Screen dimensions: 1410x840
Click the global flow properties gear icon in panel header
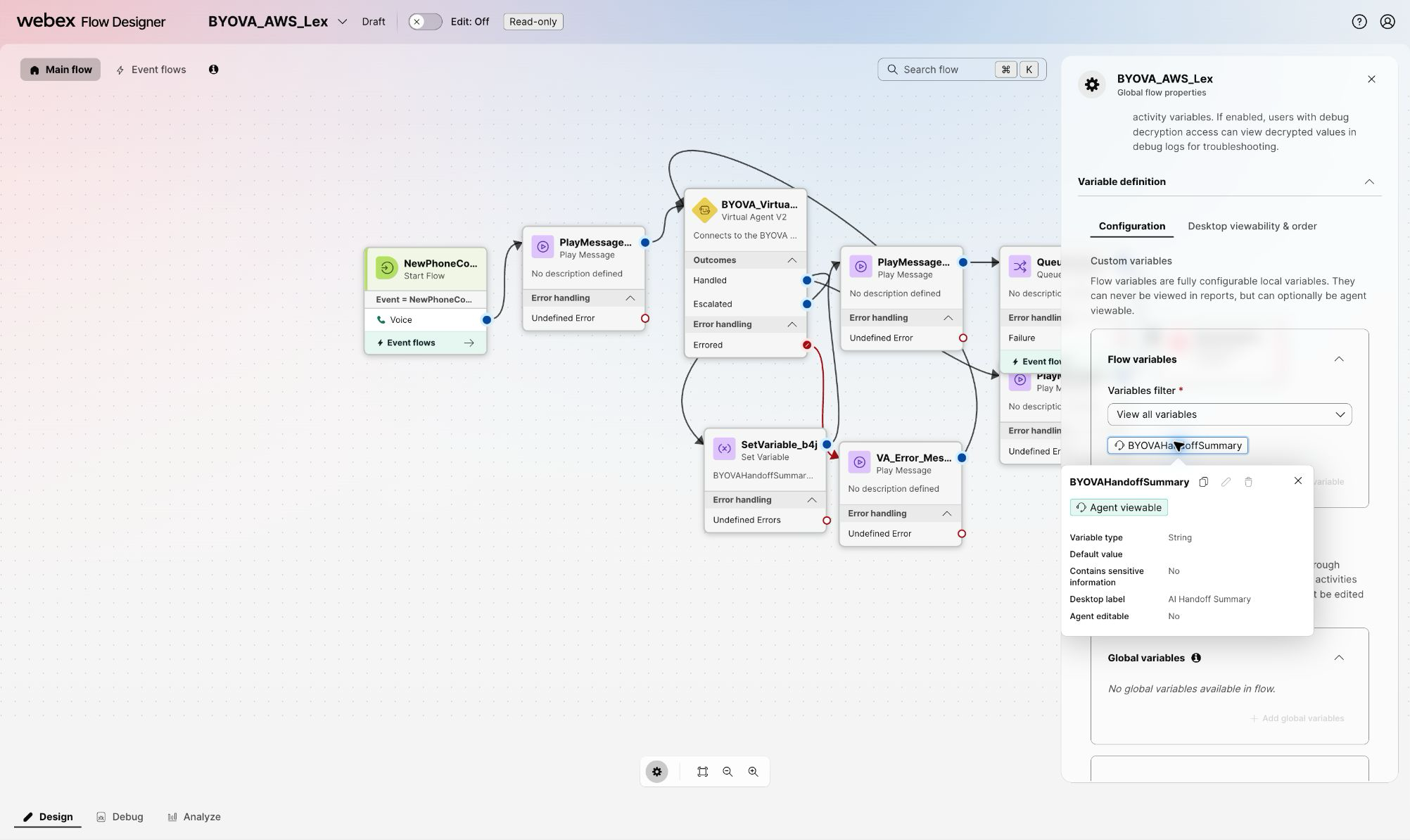click(1092, 84)
